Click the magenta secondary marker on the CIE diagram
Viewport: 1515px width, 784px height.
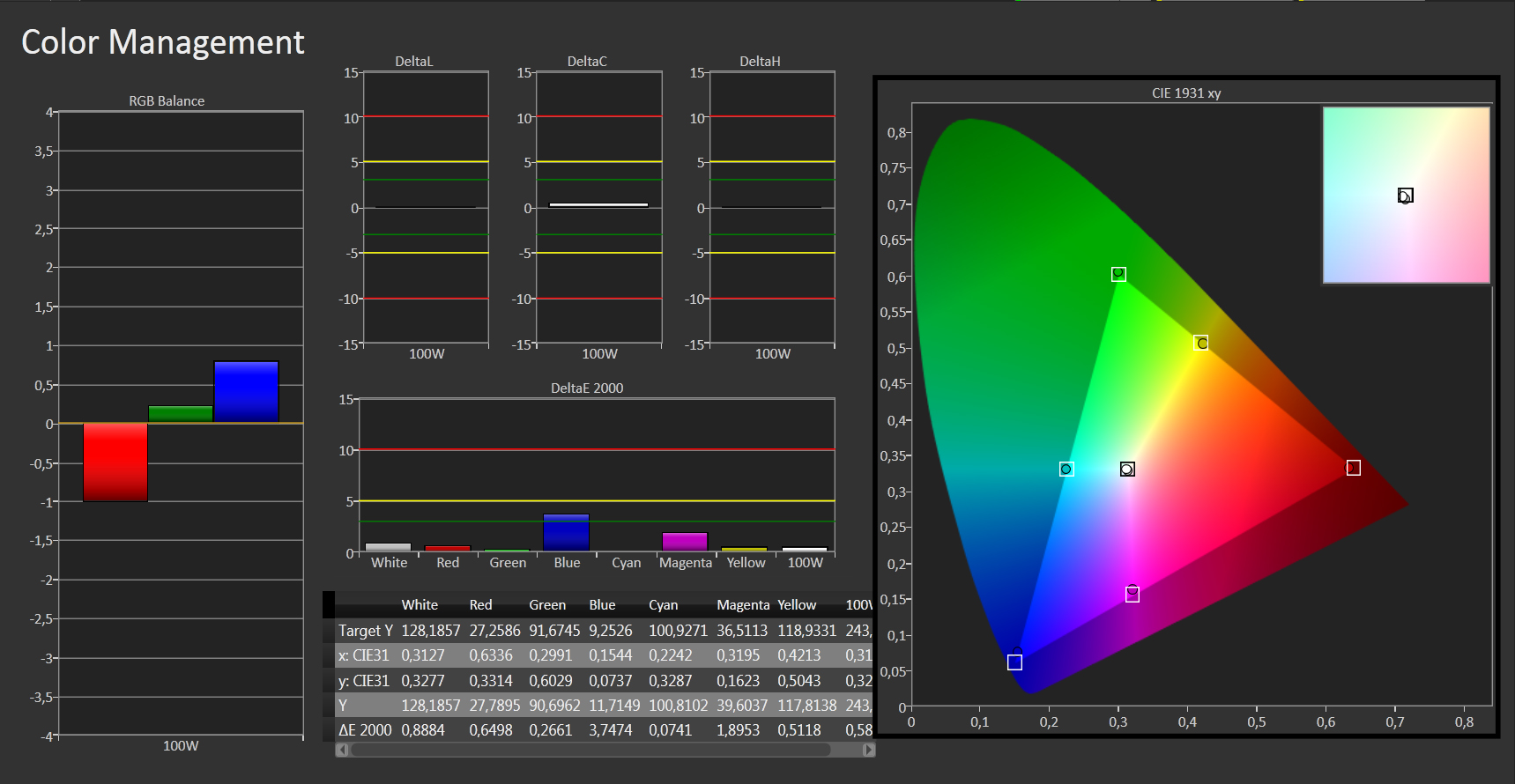[x=1133, y=595]
